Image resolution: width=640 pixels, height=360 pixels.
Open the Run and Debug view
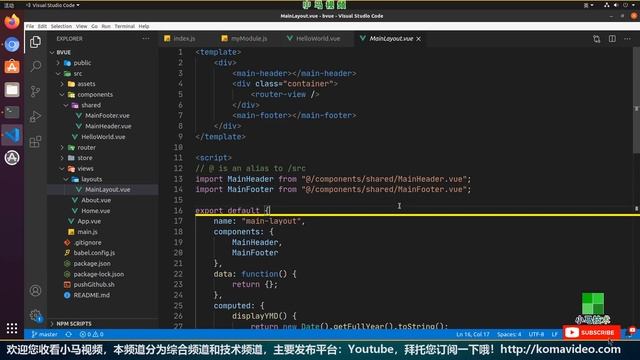coord(36,117)
